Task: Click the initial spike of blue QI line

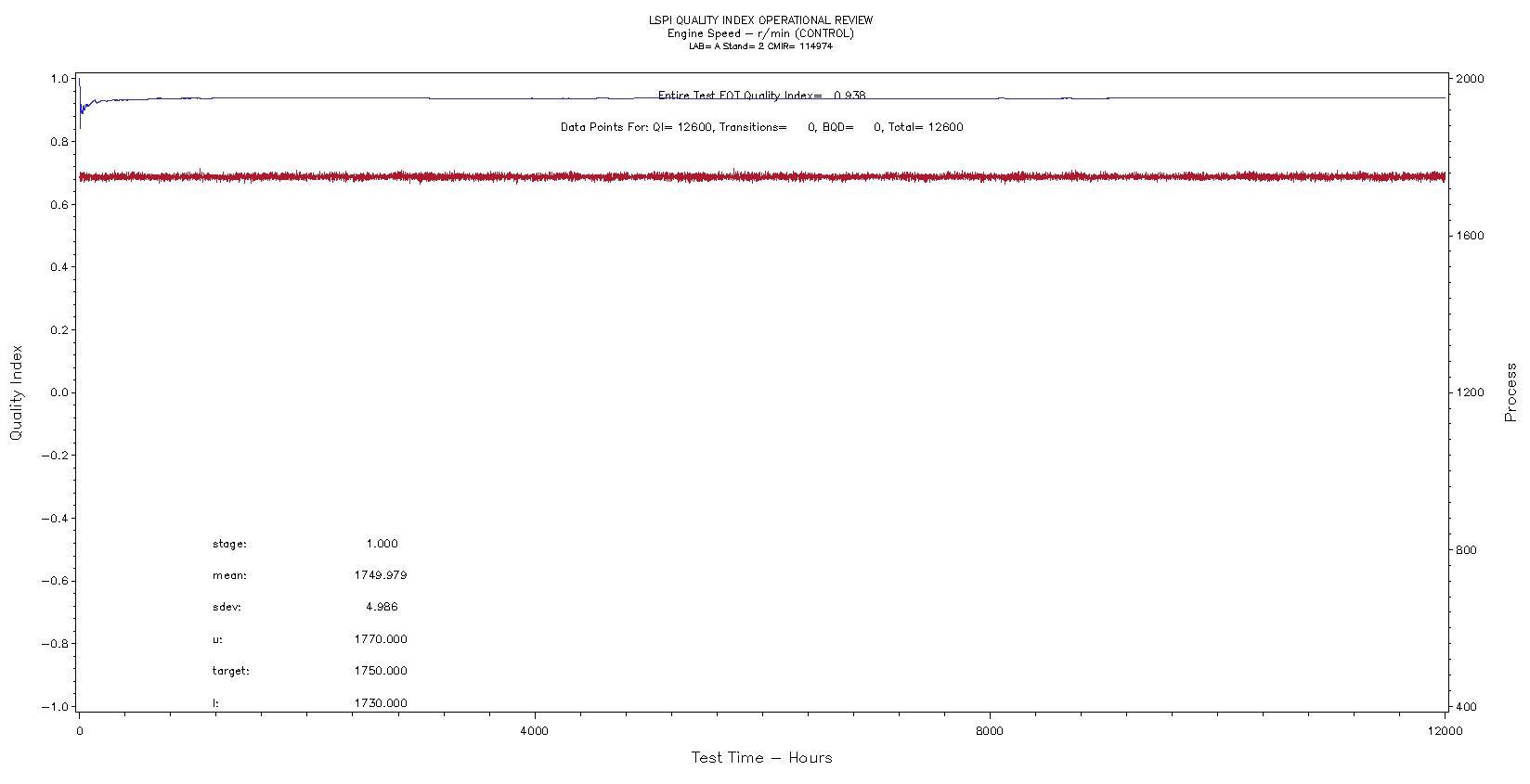Action: coord(80,104)
